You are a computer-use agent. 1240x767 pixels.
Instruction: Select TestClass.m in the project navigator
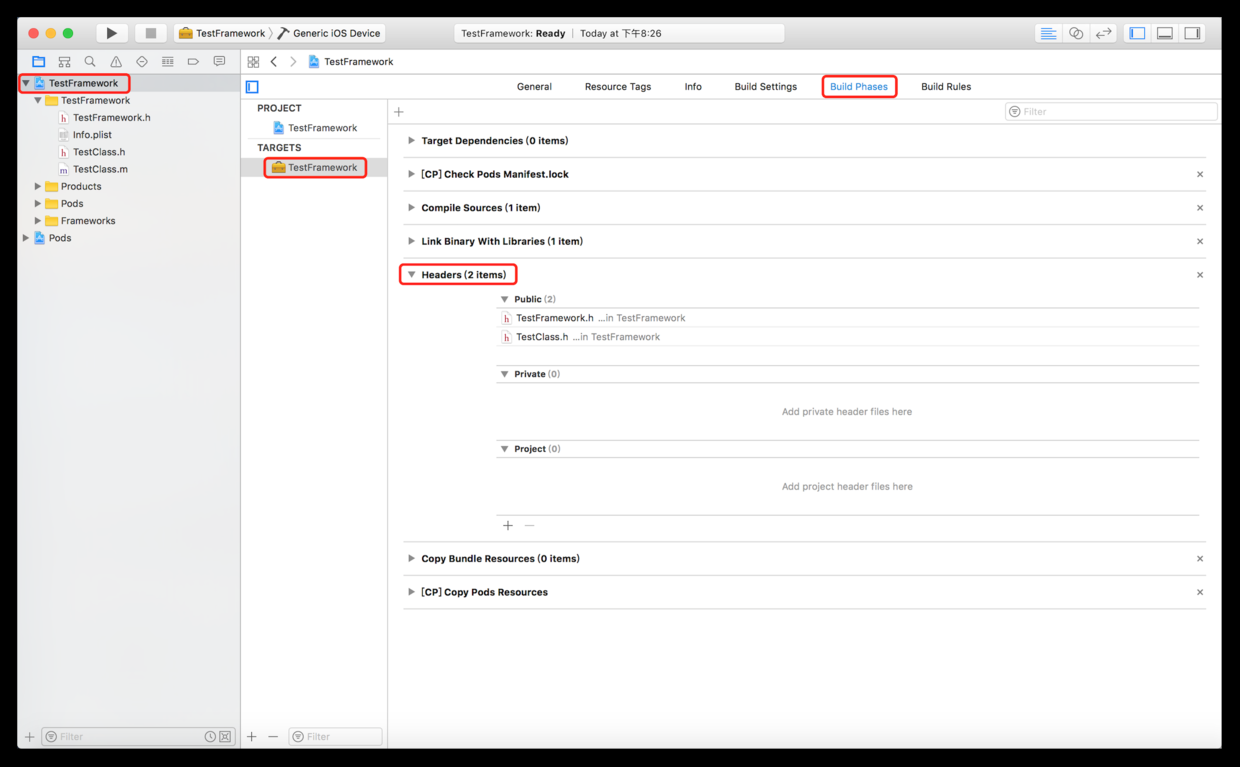pyautogui.click(x=100, y=170)
